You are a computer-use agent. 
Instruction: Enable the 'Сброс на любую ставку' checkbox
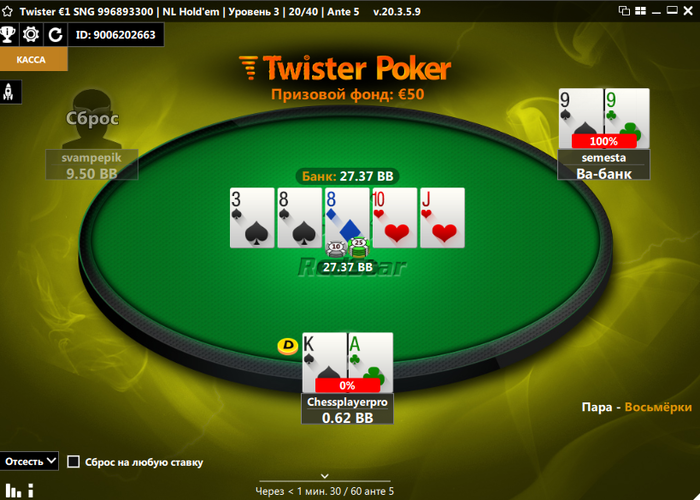[x=73, y=462]
